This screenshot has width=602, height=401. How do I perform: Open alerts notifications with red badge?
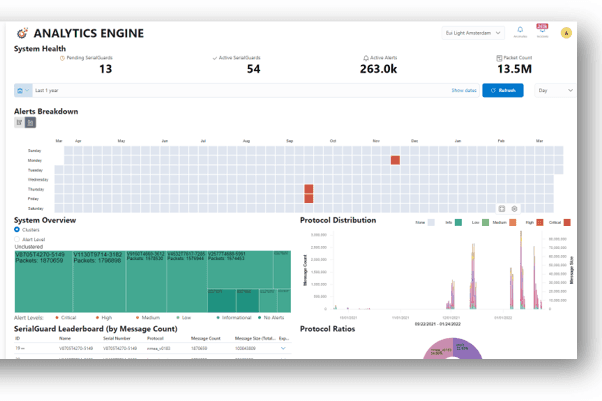tap(543, 31)
